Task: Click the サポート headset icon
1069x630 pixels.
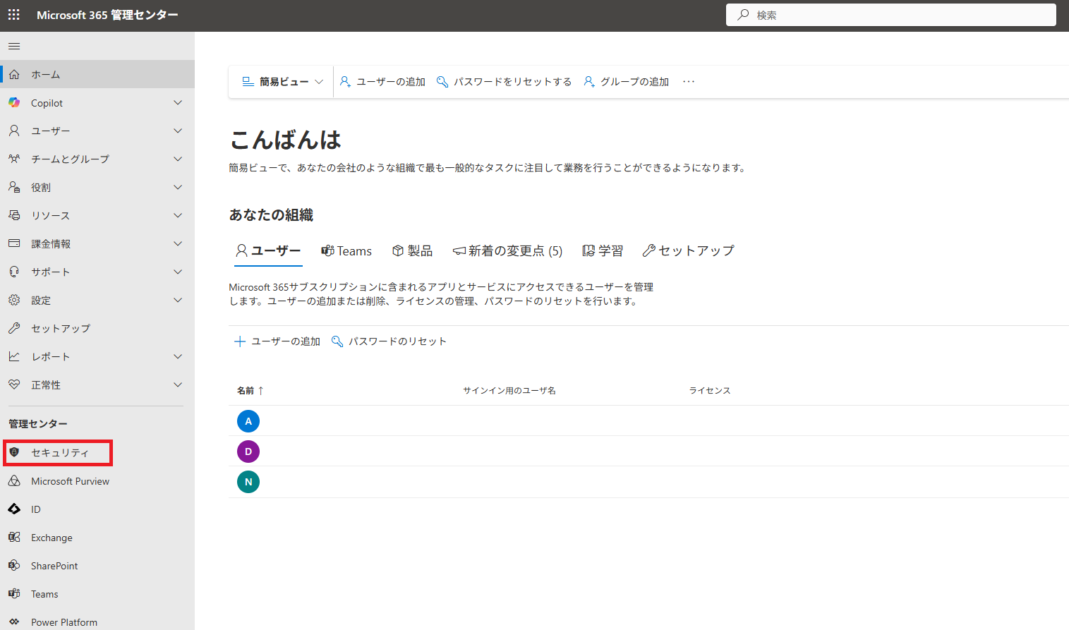Action: pyautogui.click(x=14, y=272)
